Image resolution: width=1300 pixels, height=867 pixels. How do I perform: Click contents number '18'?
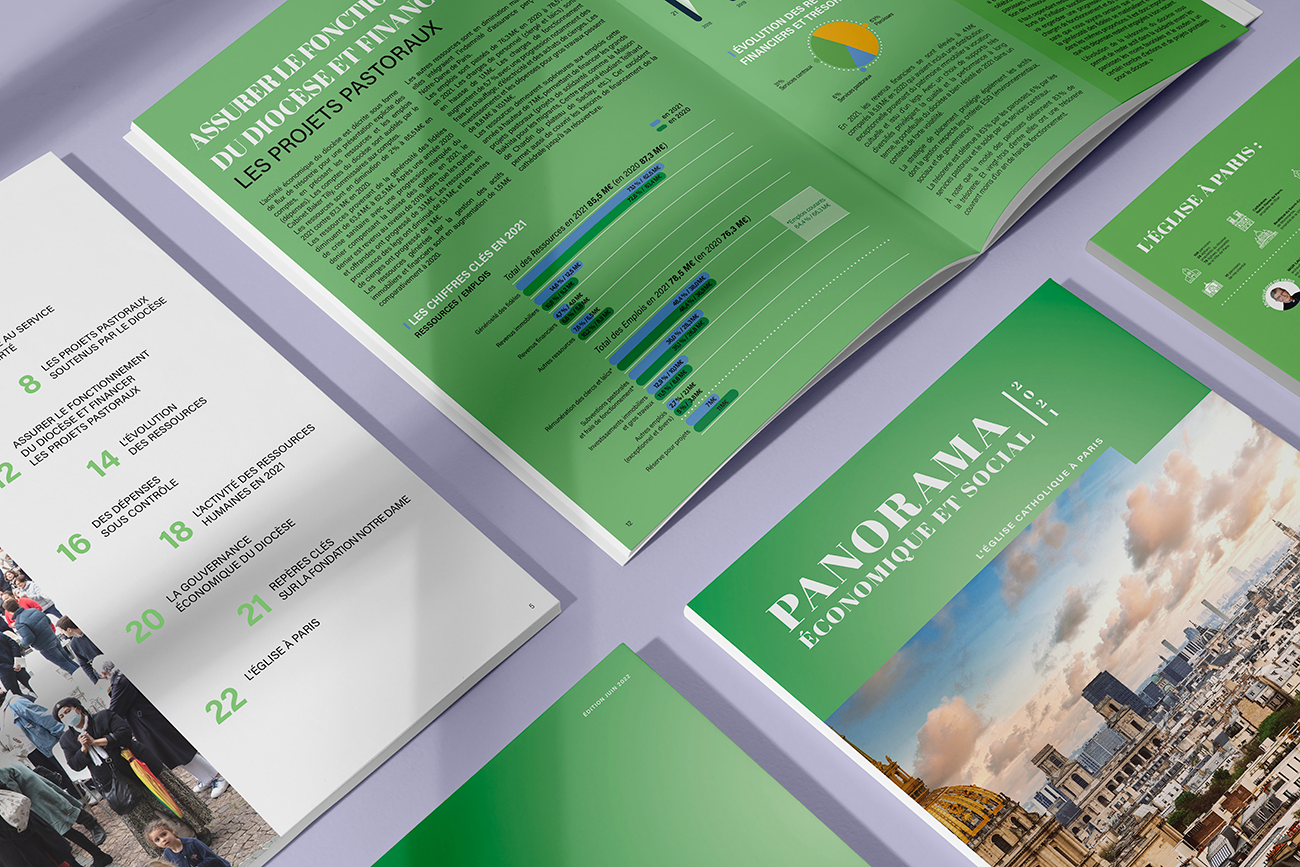176,533
